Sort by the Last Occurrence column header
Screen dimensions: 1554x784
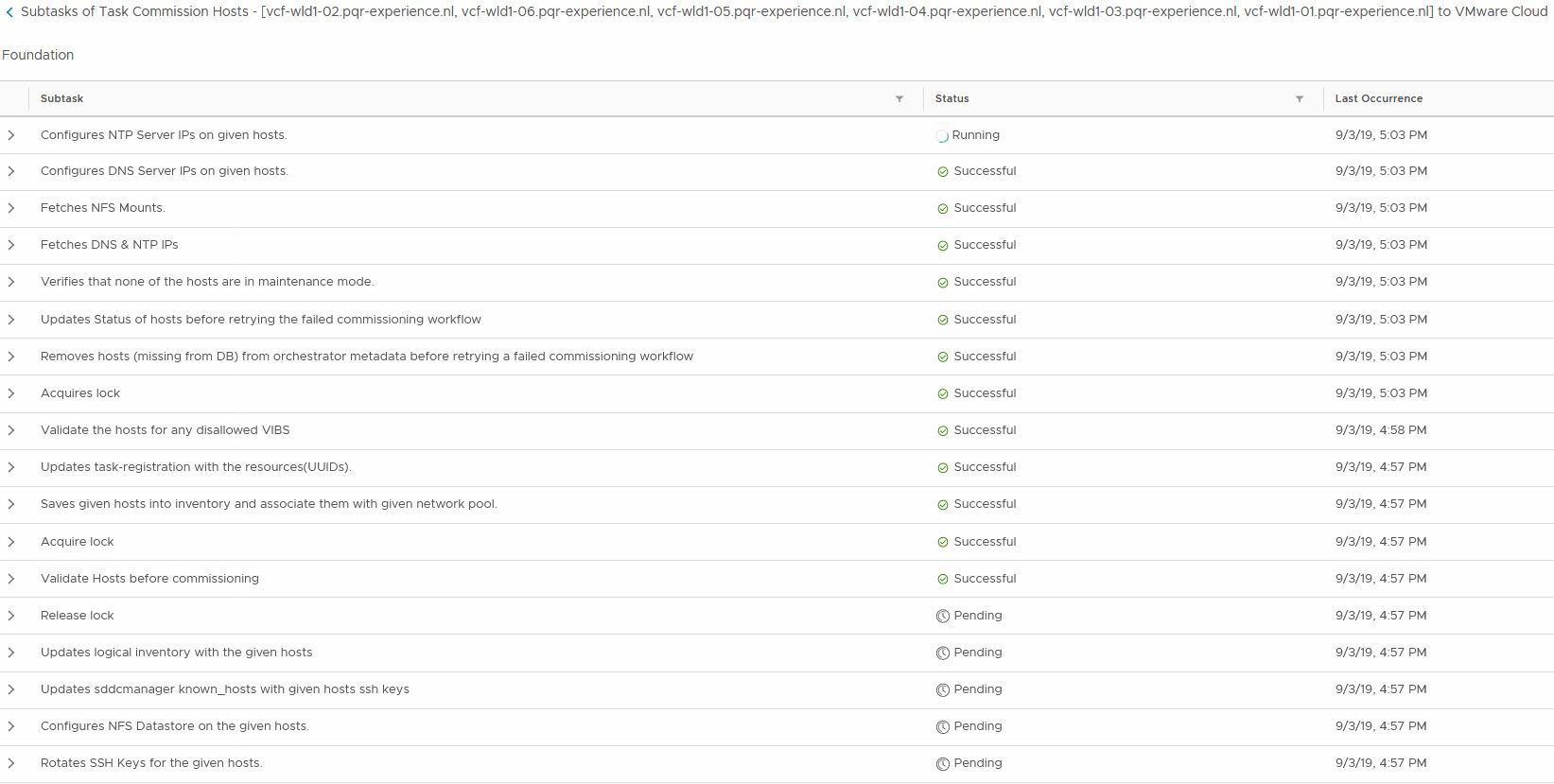coord(1378,98)
